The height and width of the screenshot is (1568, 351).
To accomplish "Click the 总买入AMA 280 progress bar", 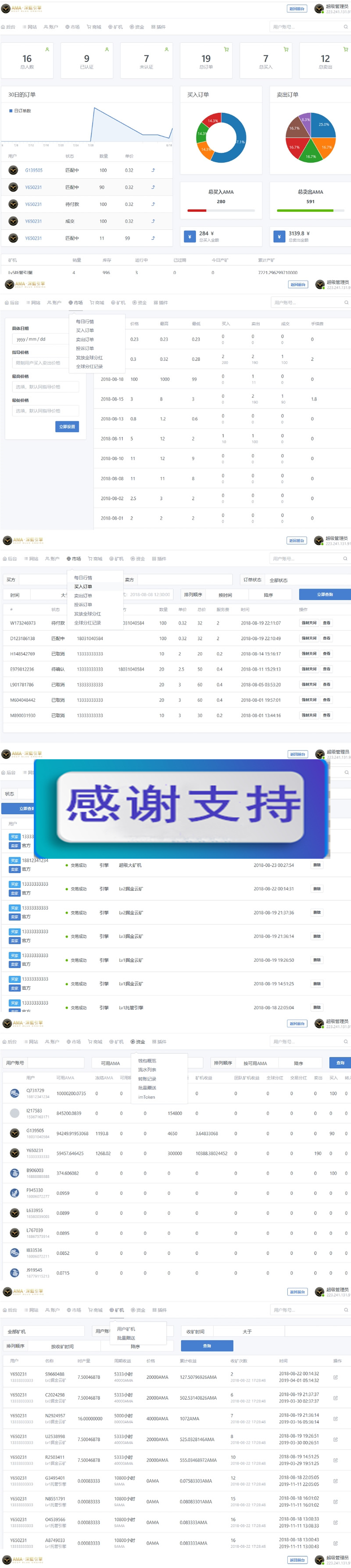I will click(x=221, y=210).
